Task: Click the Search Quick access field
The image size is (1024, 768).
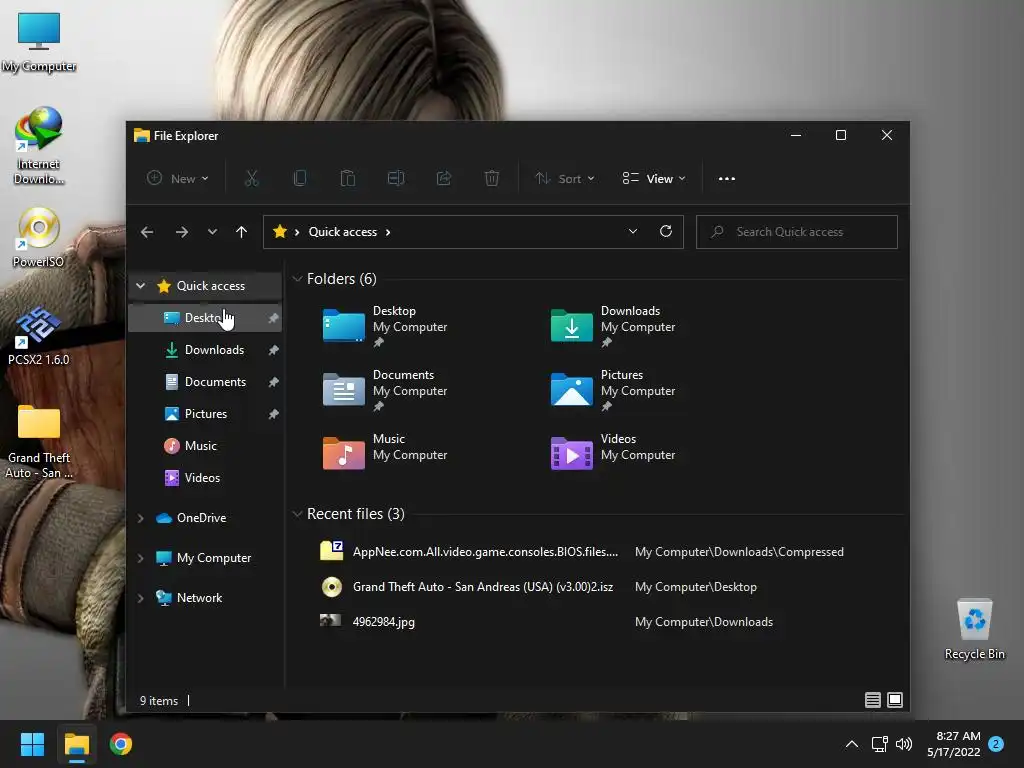Action: click(x=797, y=232)
